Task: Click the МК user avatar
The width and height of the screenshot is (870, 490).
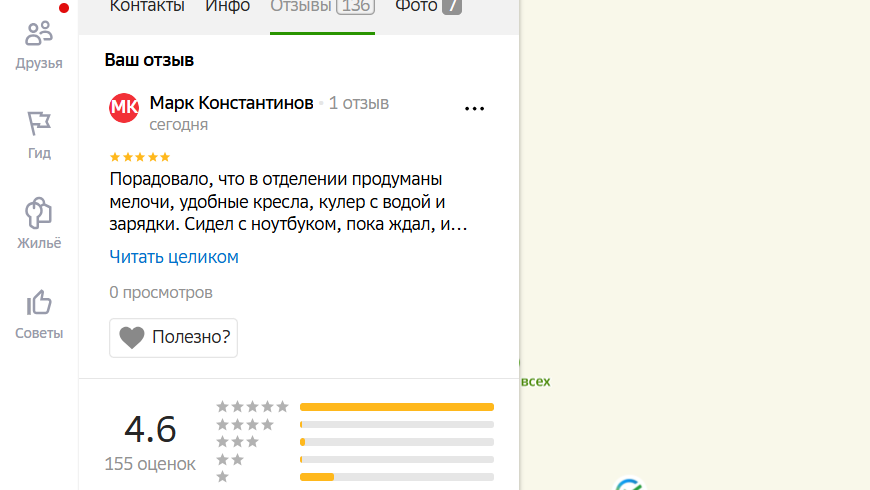Action: point(124,108)
